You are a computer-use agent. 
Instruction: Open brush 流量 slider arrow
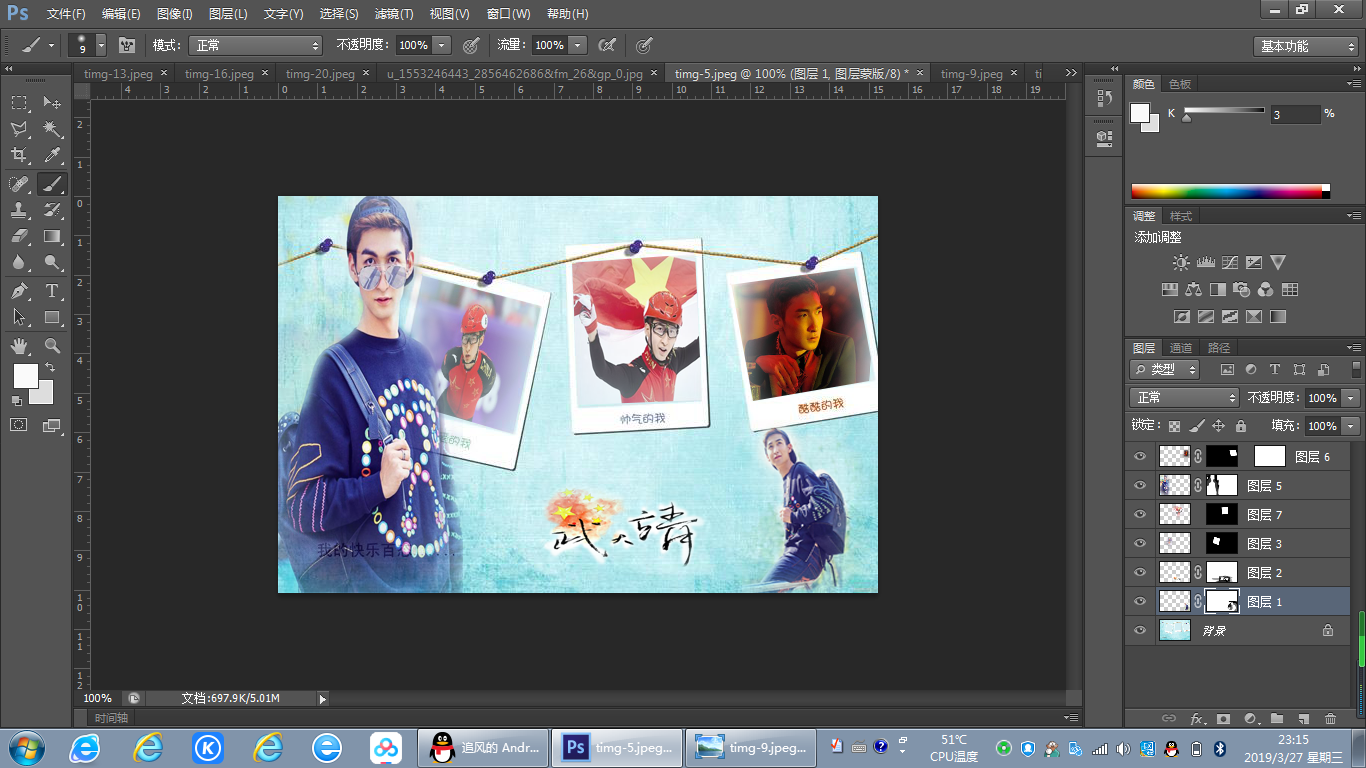(578, 45)
